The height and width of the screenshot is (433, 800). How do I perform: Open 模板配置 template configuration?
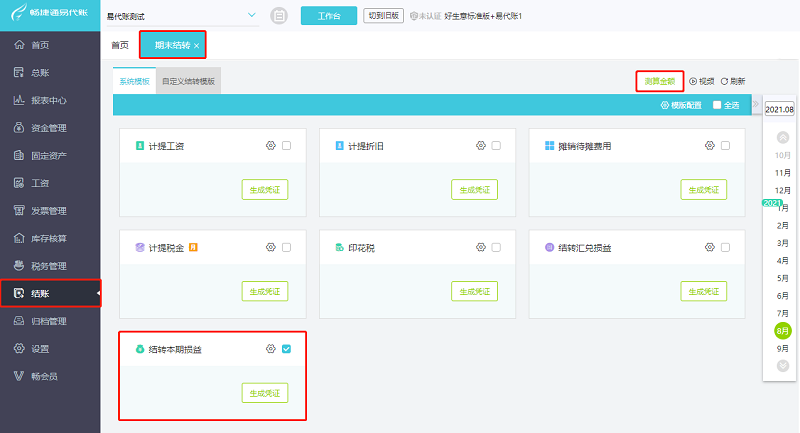pos(681,105)
